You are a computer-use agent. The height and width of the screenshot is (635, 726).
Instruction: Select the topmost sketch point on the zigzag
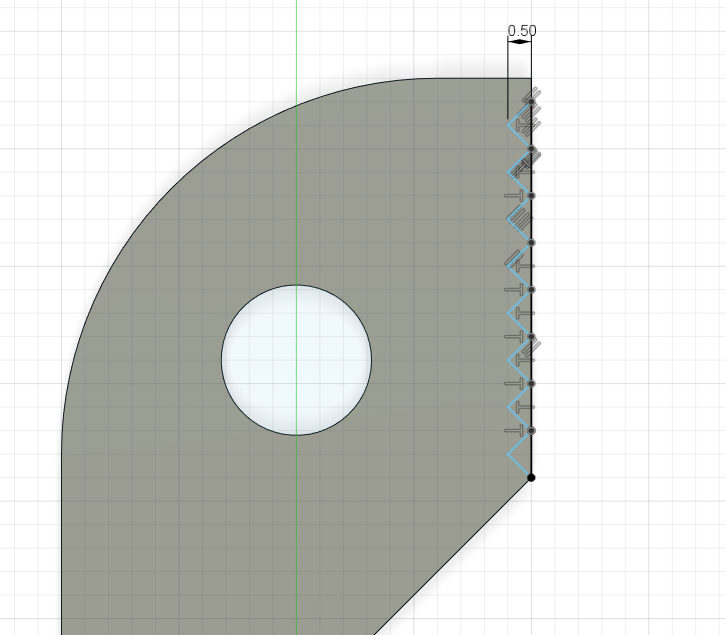pos(531,101)
